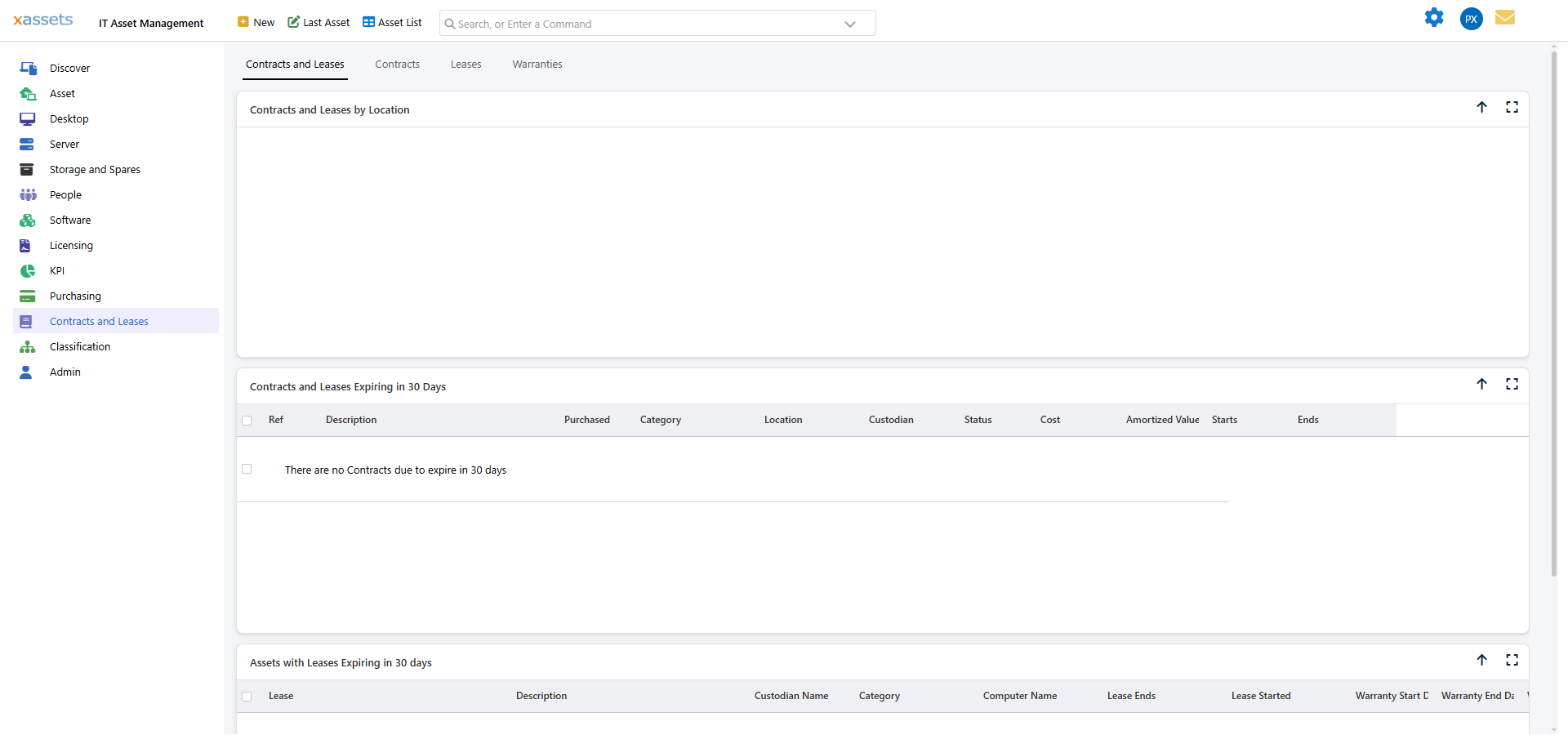Expand the Assets with Leases panel fullscreen
The width and height of the screenshot is (1568, 744).
(x=1512, y=660)
